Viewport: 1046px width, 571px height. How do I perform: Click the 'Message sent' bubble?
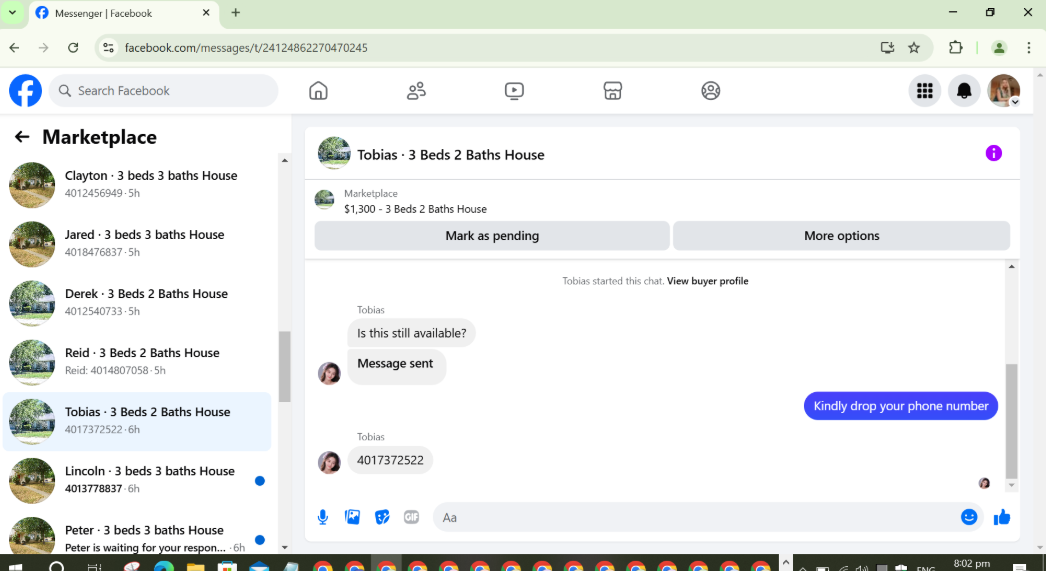[396, 366]
